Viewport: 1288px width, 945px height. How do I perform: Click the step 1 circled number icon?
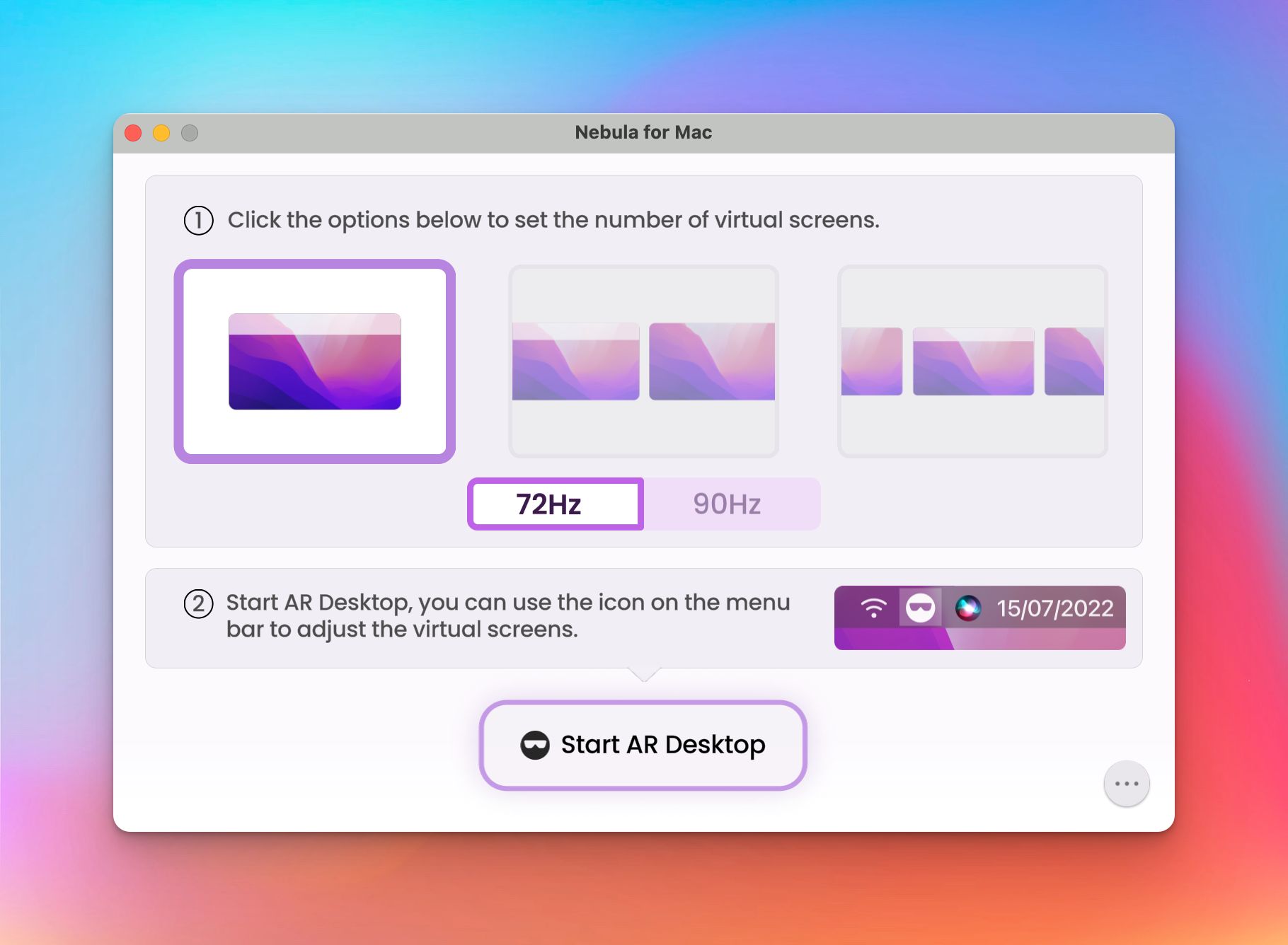199,221
